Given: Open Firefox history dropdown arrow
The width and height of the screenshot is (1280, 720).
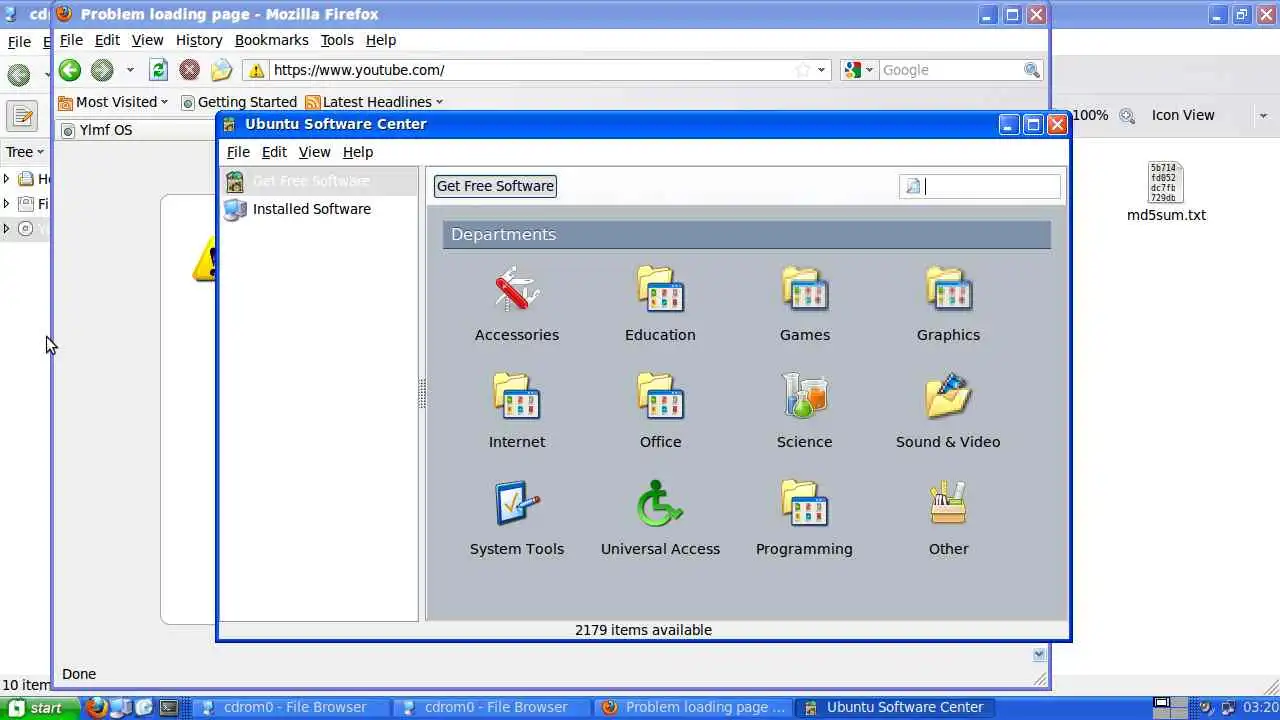Looking at the screenshot, I should pyautogui.click(x=129, y=70).
